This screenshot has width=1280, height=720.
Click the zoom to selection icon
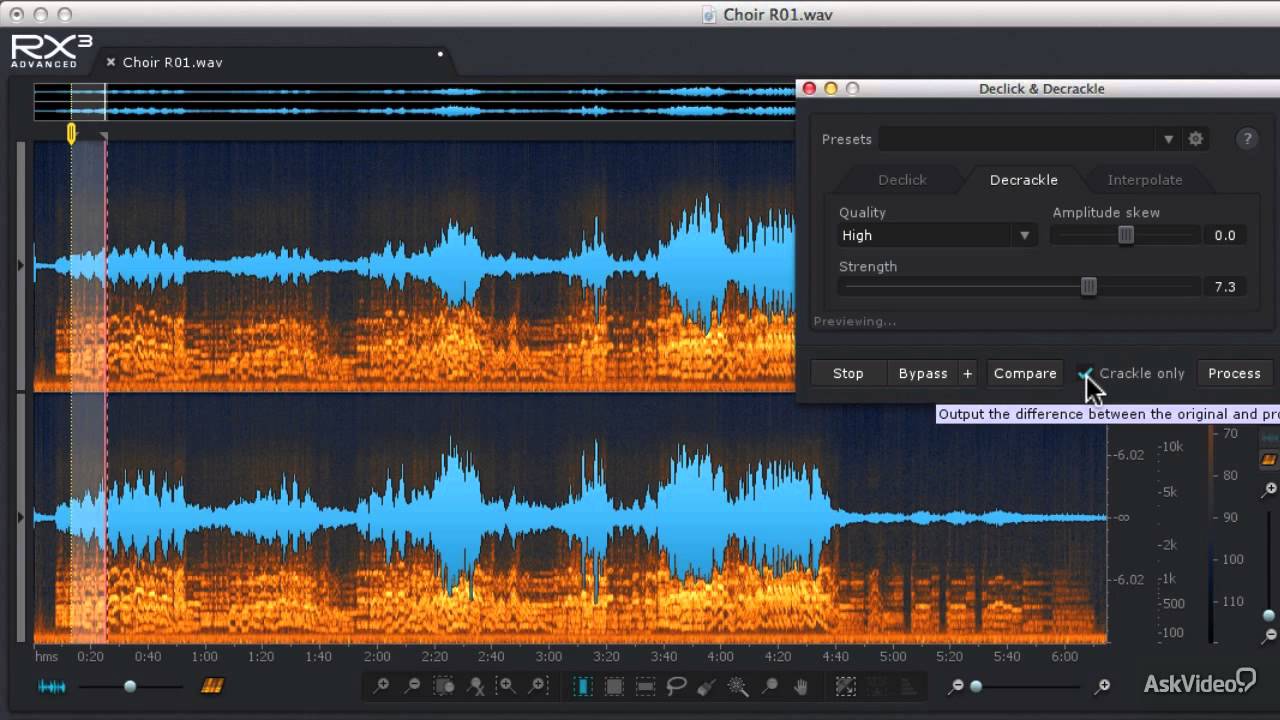[x=444, y=686]
